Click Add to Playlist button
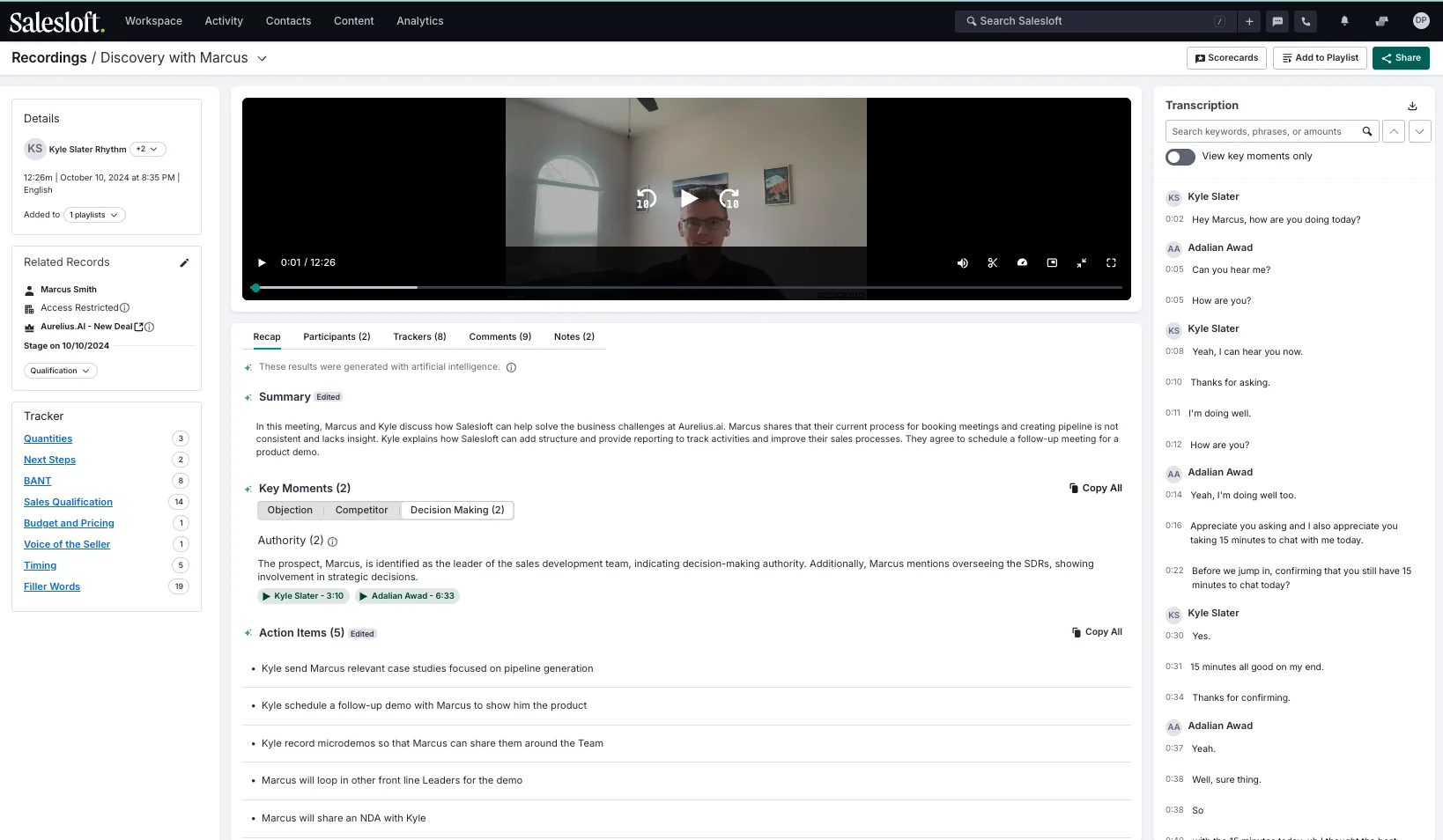1443x840 pixels. coord(1320,58)
